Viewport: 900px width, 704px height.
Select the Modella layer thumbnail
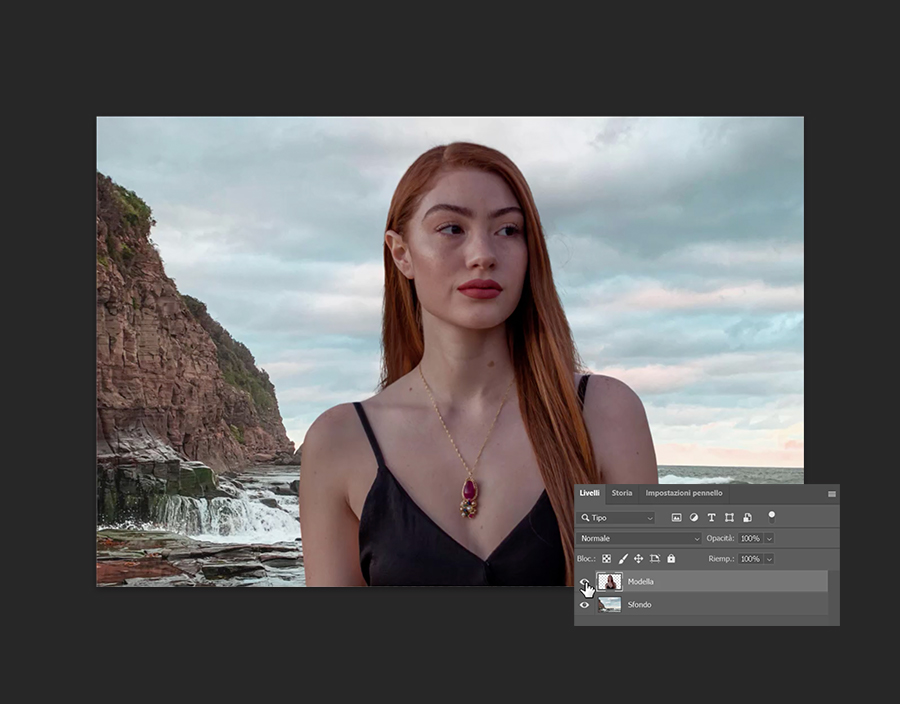pyautogui.click(x=610, y=581)
